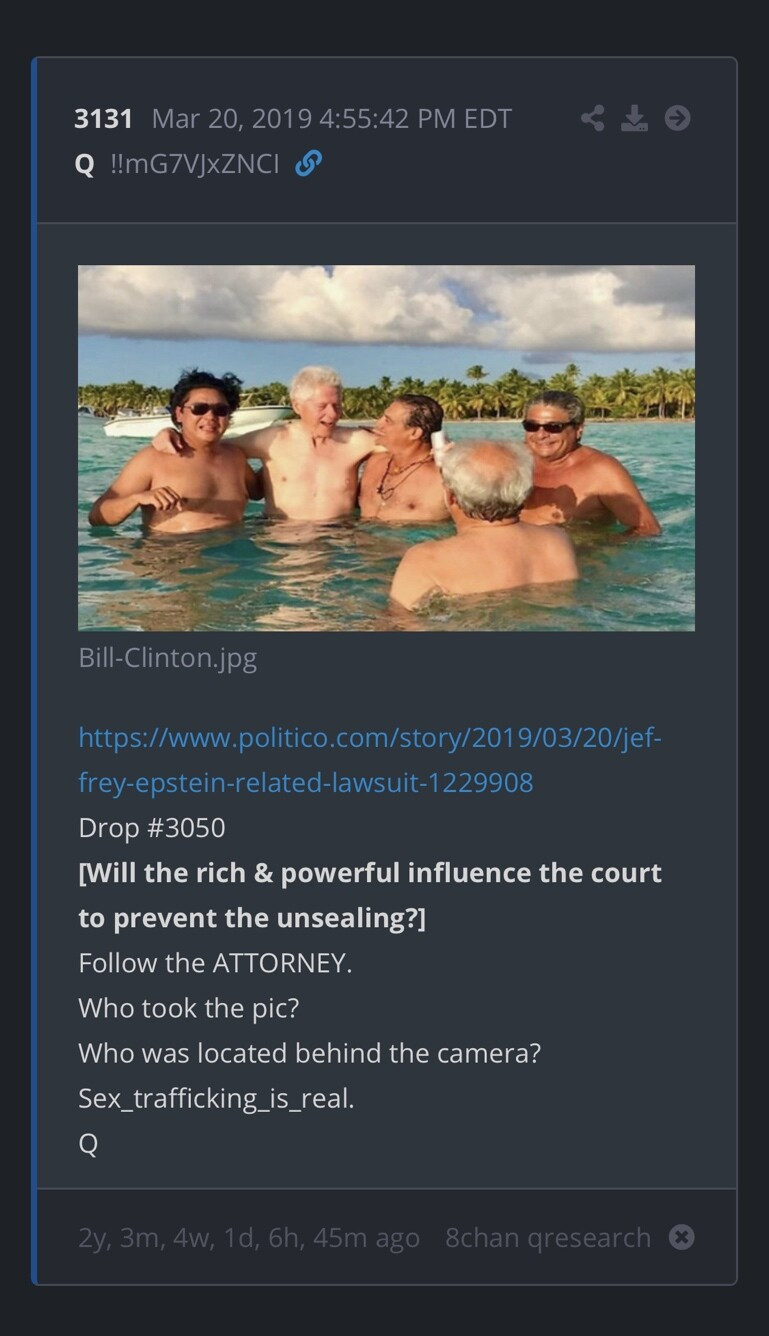Click the 'Who took the pic?' line
769x1336 pixels.
189,1008
